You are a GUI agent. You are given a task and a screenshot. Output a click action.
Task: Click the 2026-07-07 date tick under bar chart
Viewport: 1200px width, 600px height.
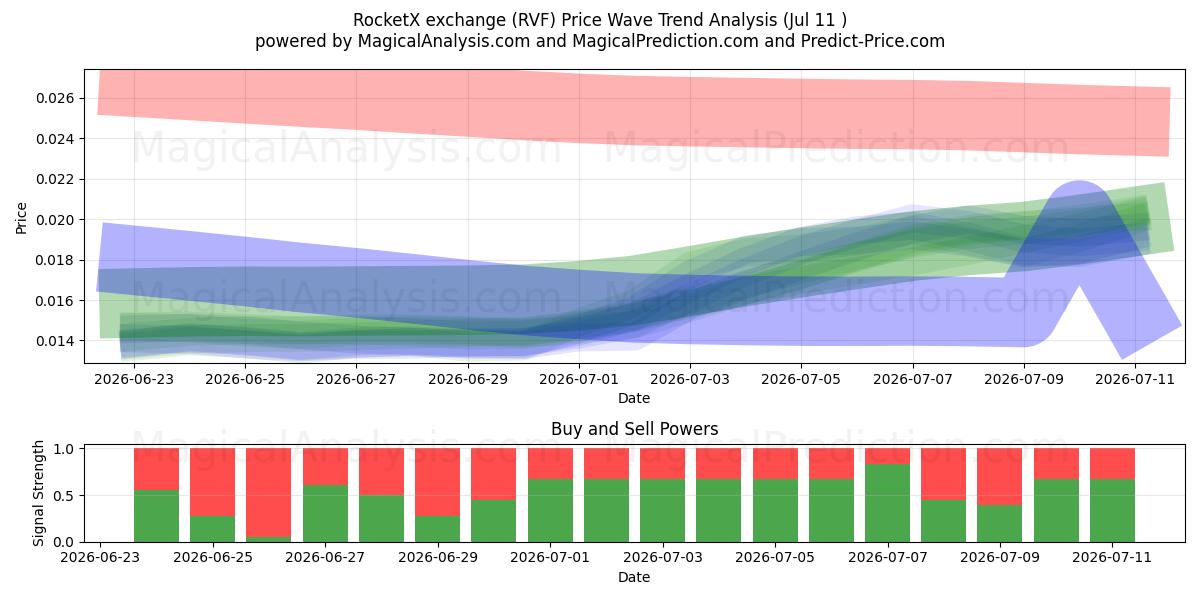888,558
